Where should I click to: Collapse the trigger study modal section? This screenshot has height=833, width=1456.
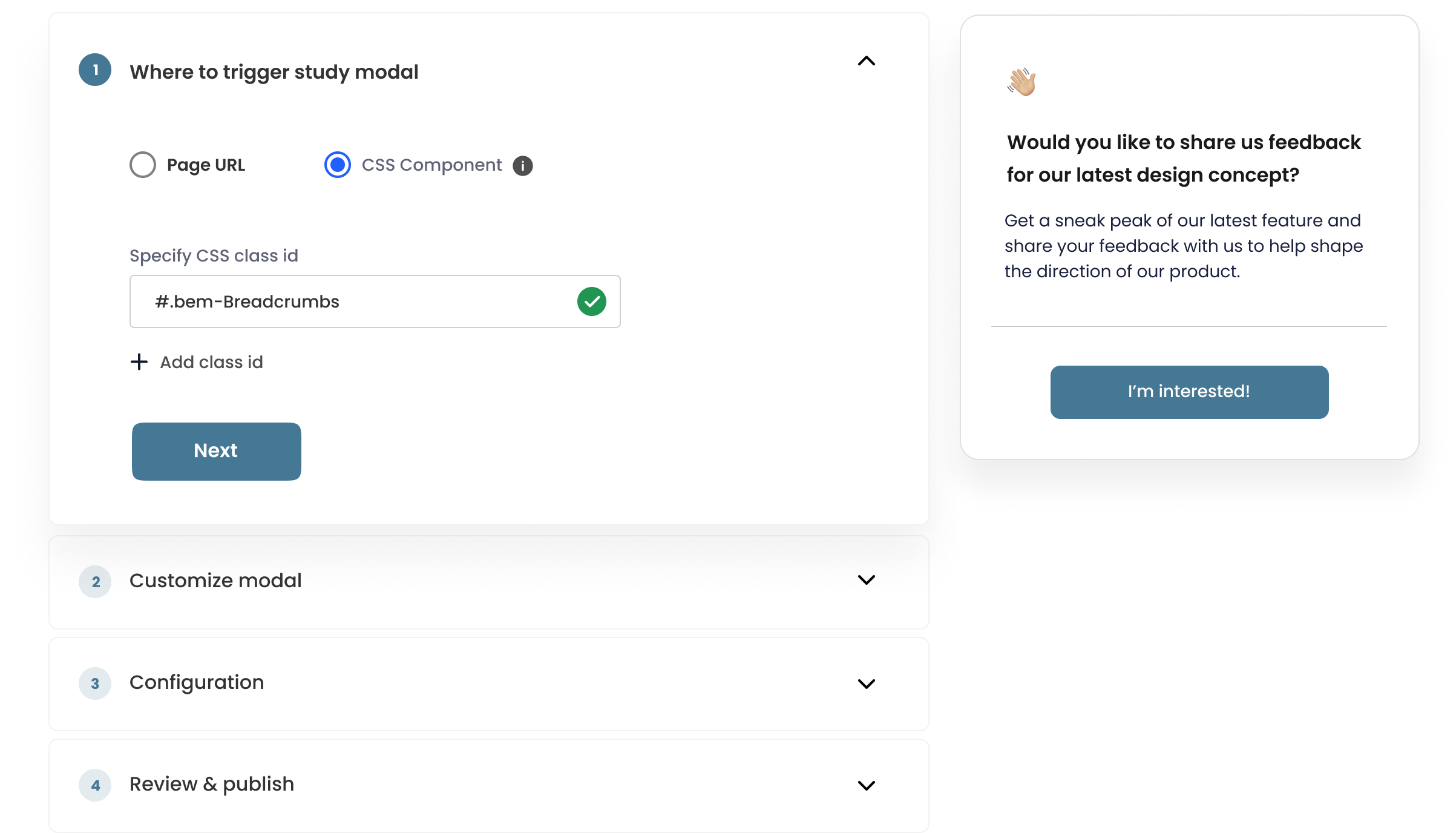(x=866, y=61)
